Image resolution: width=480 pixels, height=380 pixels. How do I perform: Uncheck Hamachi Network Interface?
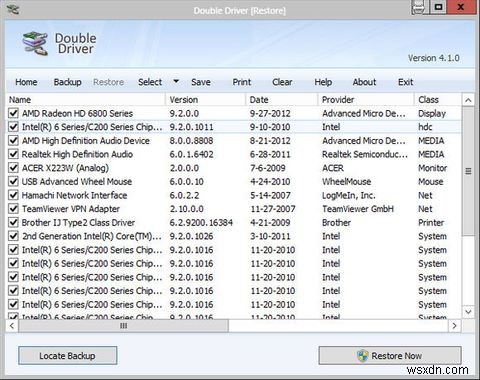click(13, 195)
